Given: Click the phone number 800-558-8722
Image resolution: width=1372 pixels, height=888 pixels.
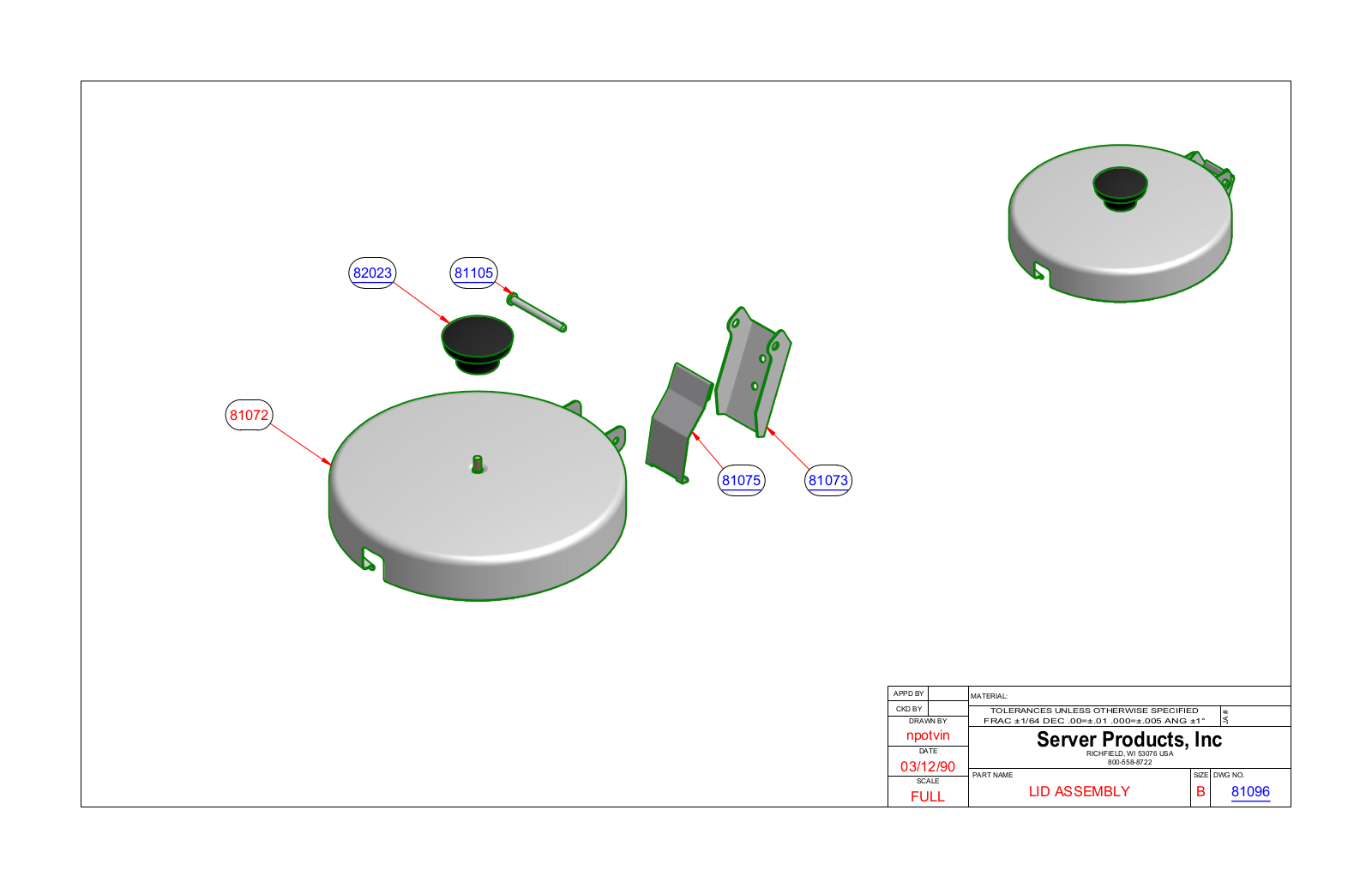Looking at the screenshot, I should (1129, 762).
